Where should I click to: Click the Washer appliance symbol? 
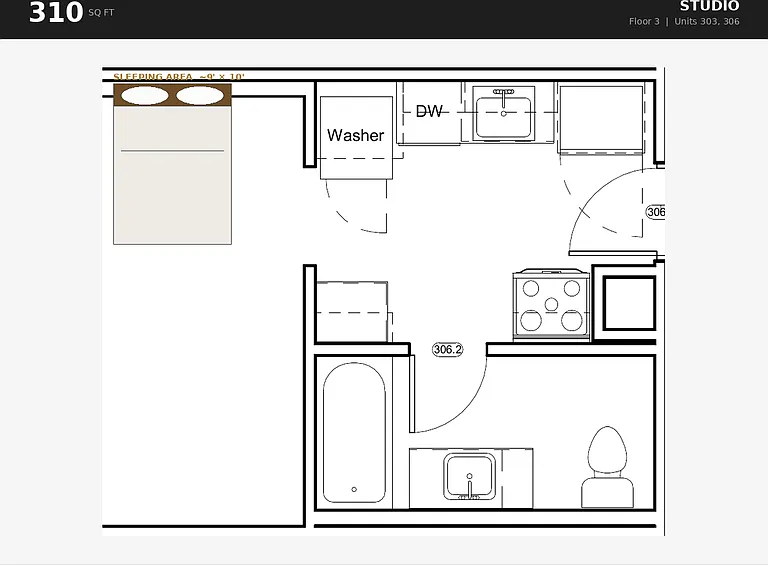(356, 138)
